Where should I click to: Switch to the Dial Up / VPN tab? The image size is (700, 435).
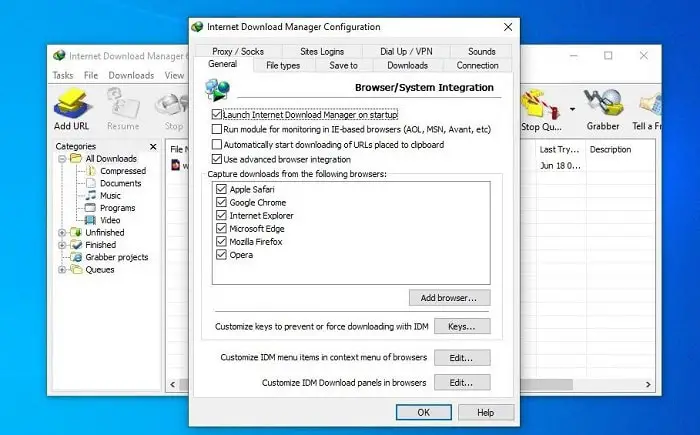(406, 51)
